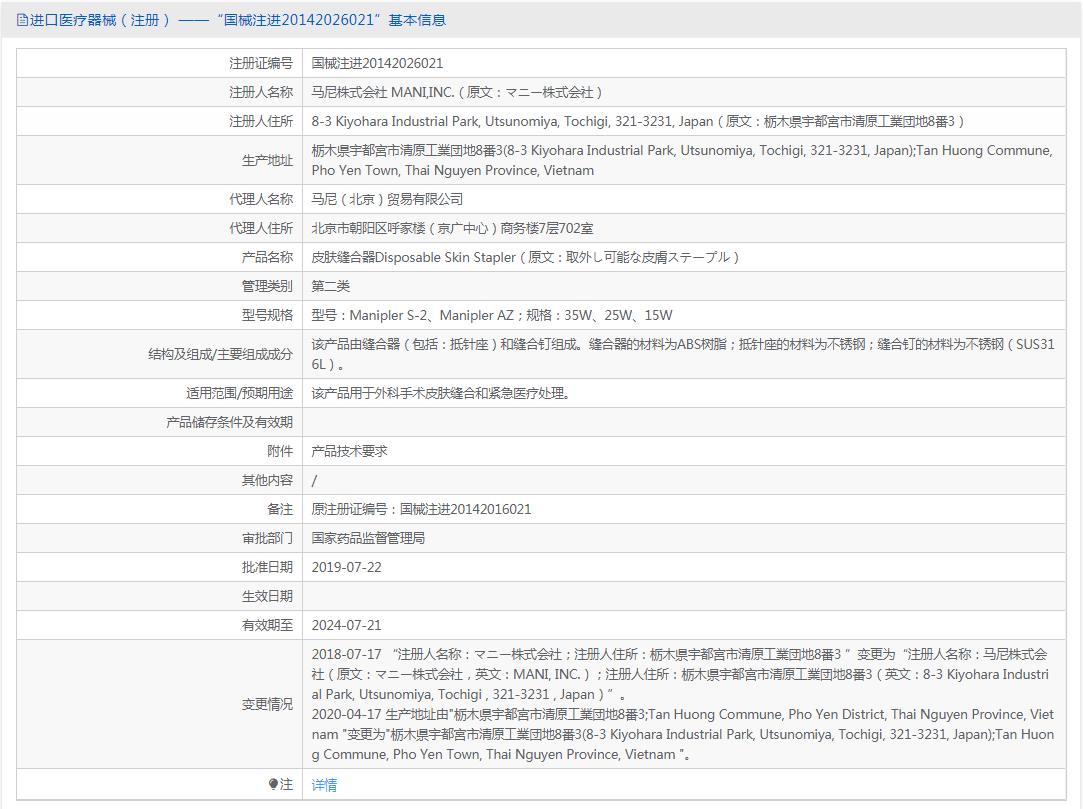Click the 结构及组成/主要组成成分 label
The image size is (1083, 809).
(x=220, y=354)
